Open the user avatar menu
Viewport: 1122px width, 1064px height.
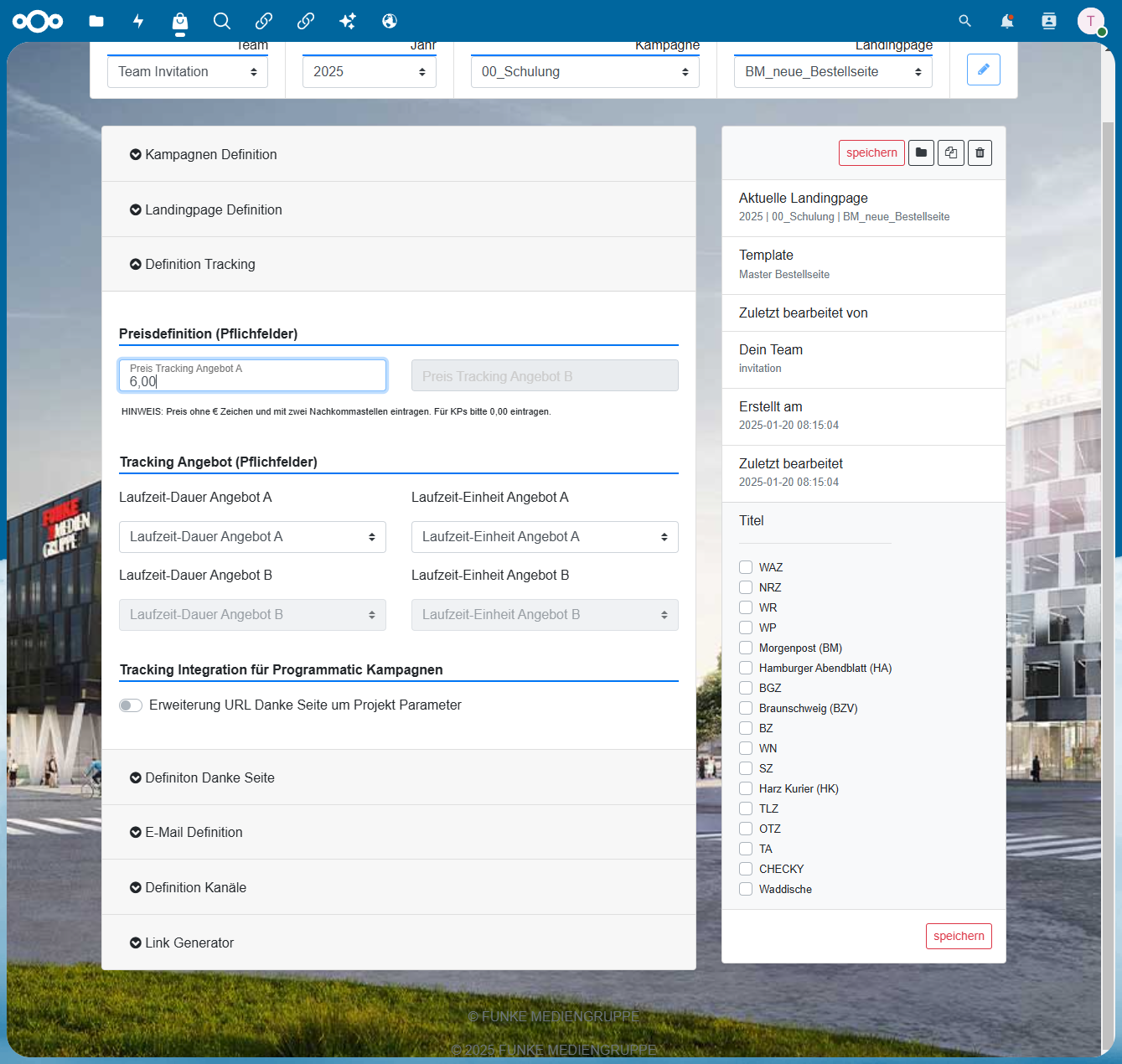(x=1091, y=21)
